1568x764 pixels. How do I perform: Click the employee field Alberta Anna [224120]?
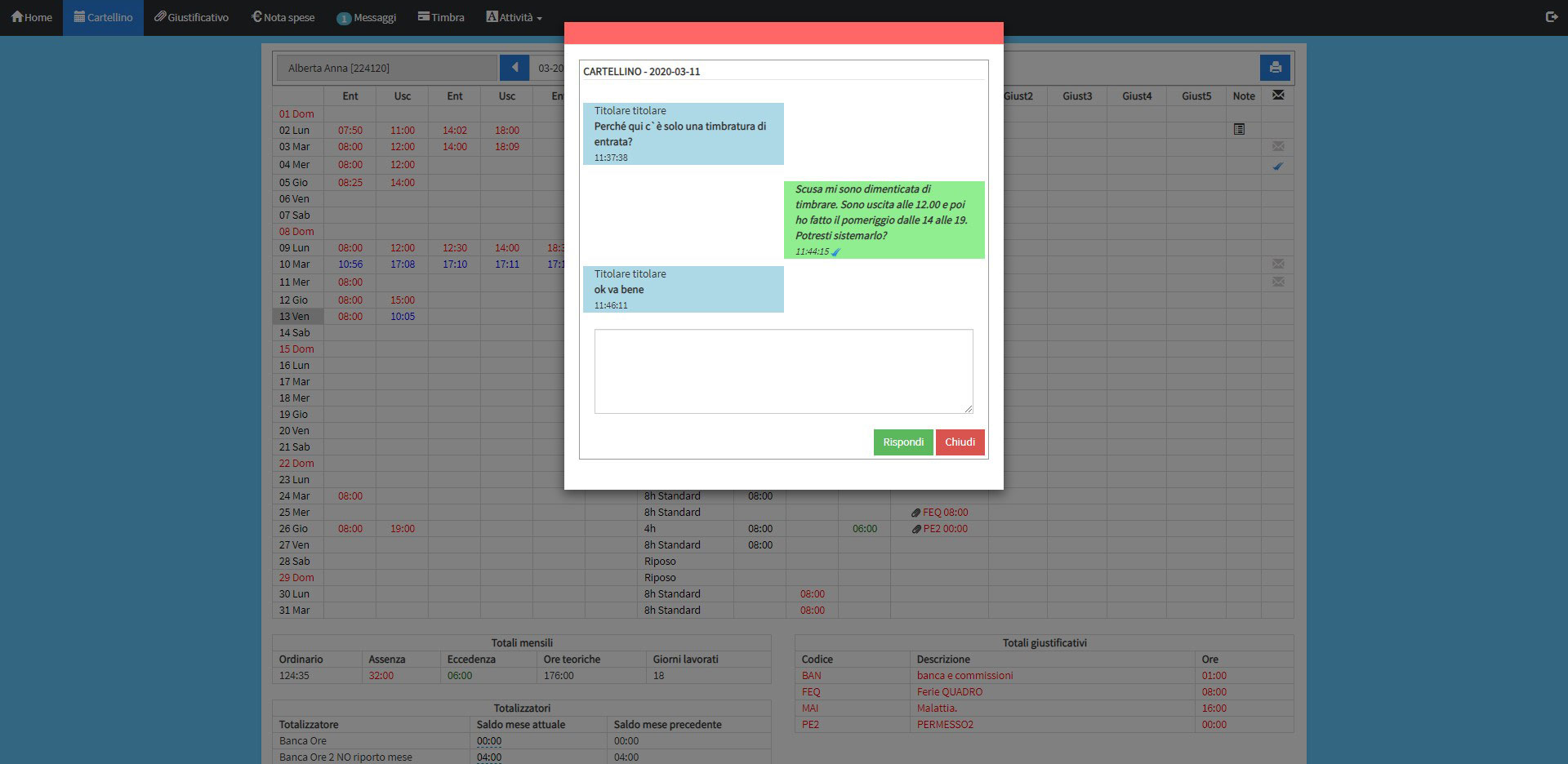tap(387, 68)
